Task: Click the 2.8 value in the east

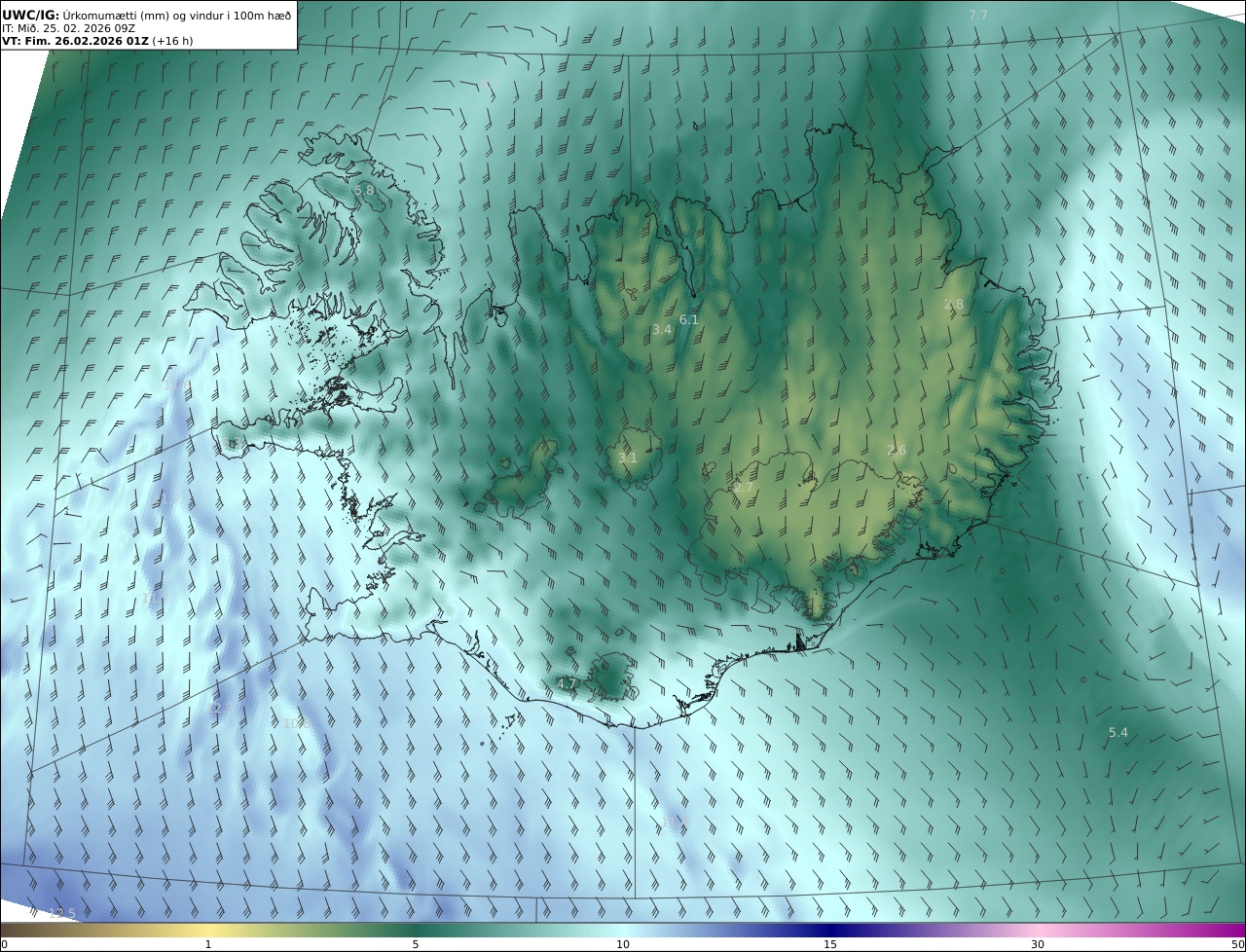Action: [x=953, y=304]
